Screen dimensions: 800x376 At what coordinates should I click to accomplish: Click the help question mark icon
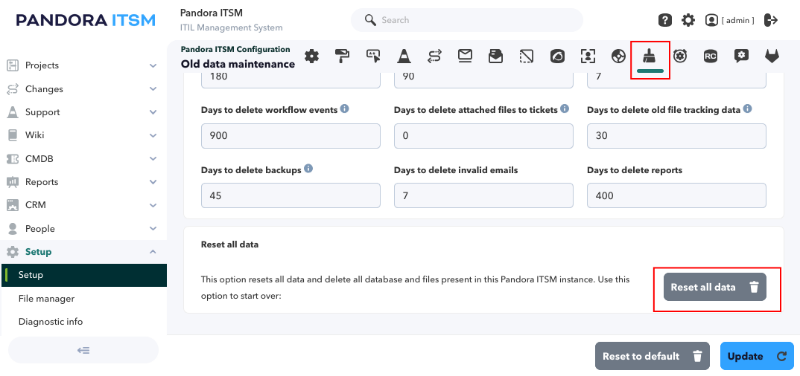tap(665, 20)
